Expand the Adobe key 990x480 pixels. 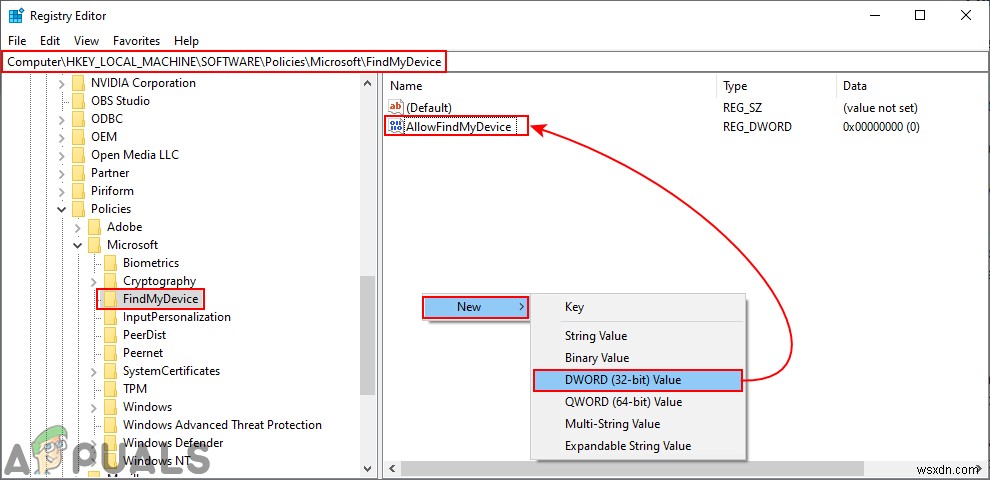(78, 227)
